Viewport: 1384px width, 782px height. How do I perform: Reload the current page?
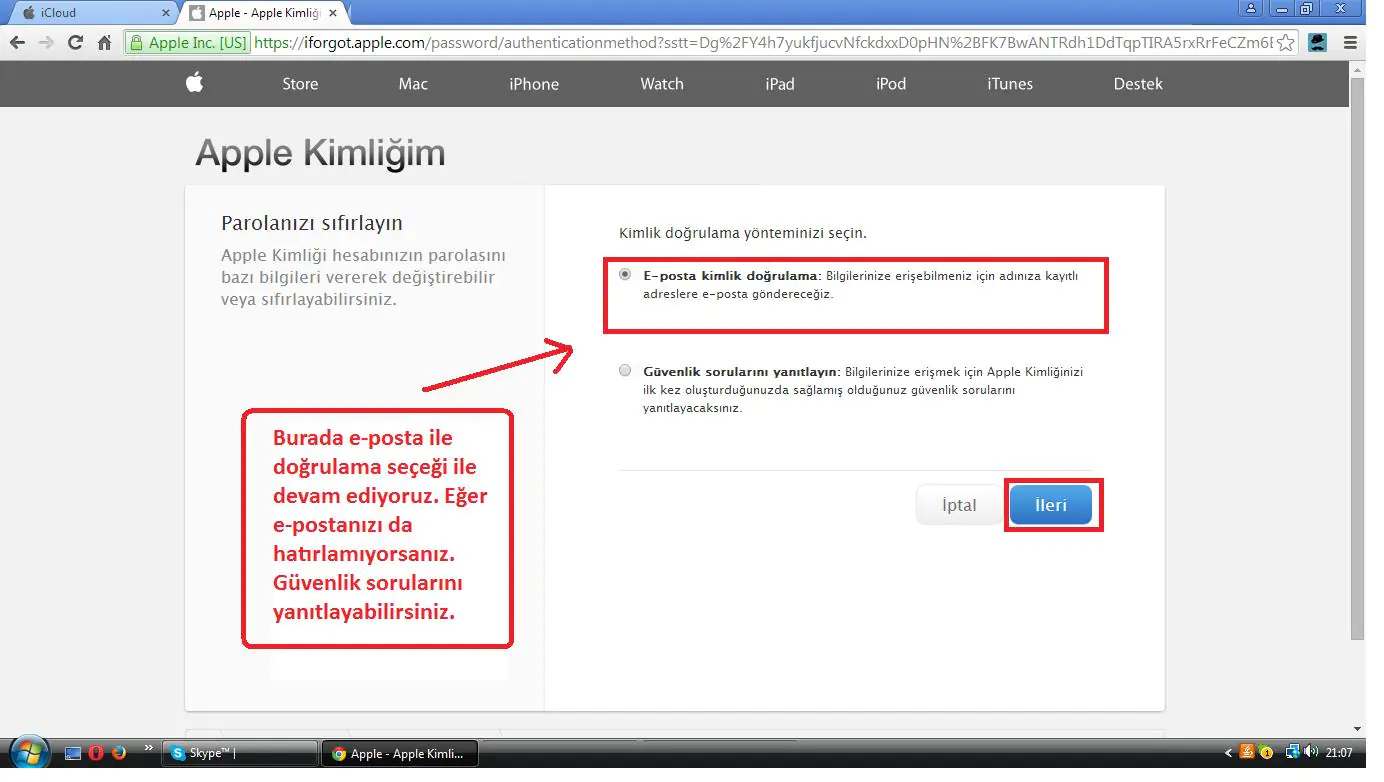click(x=76, y=42)
